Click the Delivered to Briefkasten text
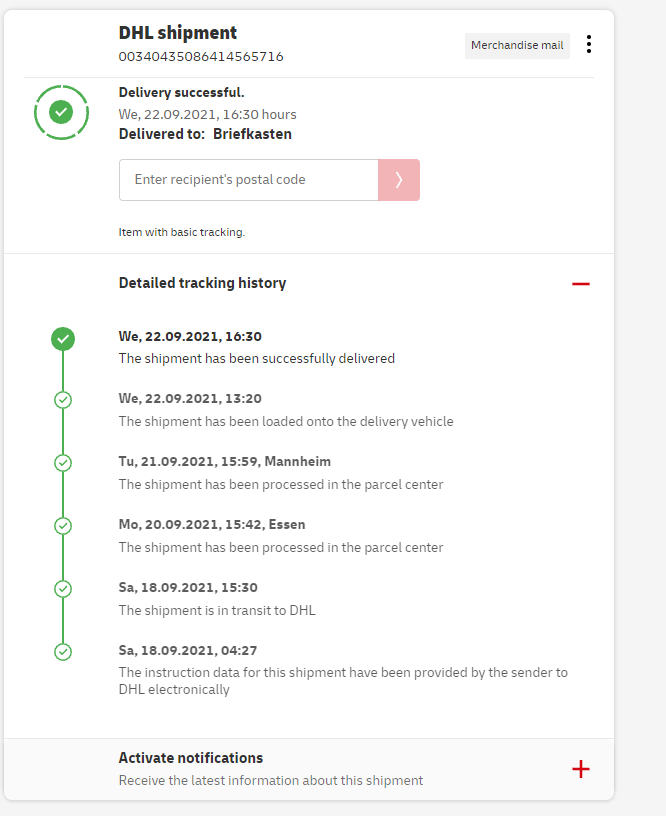 click(x=205, y=134)
